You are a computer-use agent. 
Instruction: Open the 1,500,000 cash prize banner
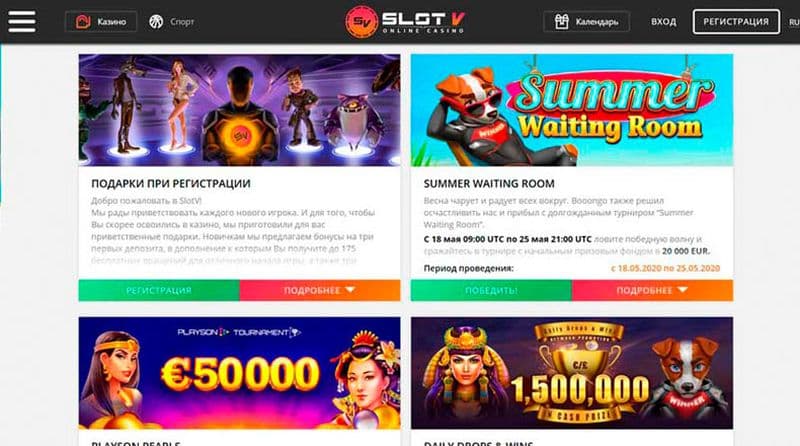tap(572, 373)
